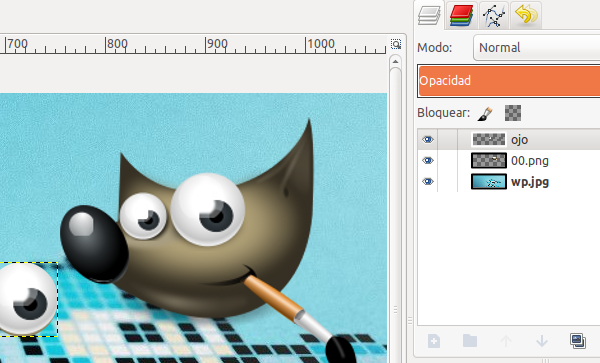Open the layer Modo dropdown

pos(536,48)
